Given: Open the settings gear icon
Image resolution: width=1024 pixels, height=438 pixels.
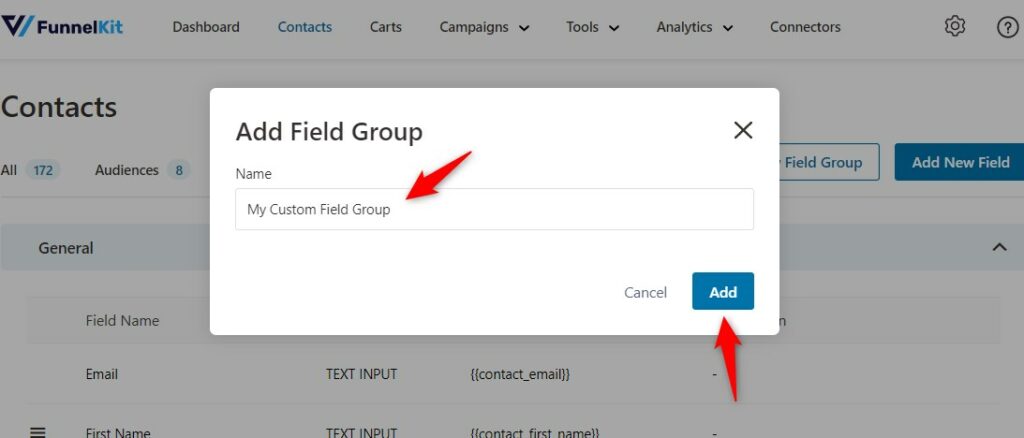Looking at the screenshot, I should (955, 27).
